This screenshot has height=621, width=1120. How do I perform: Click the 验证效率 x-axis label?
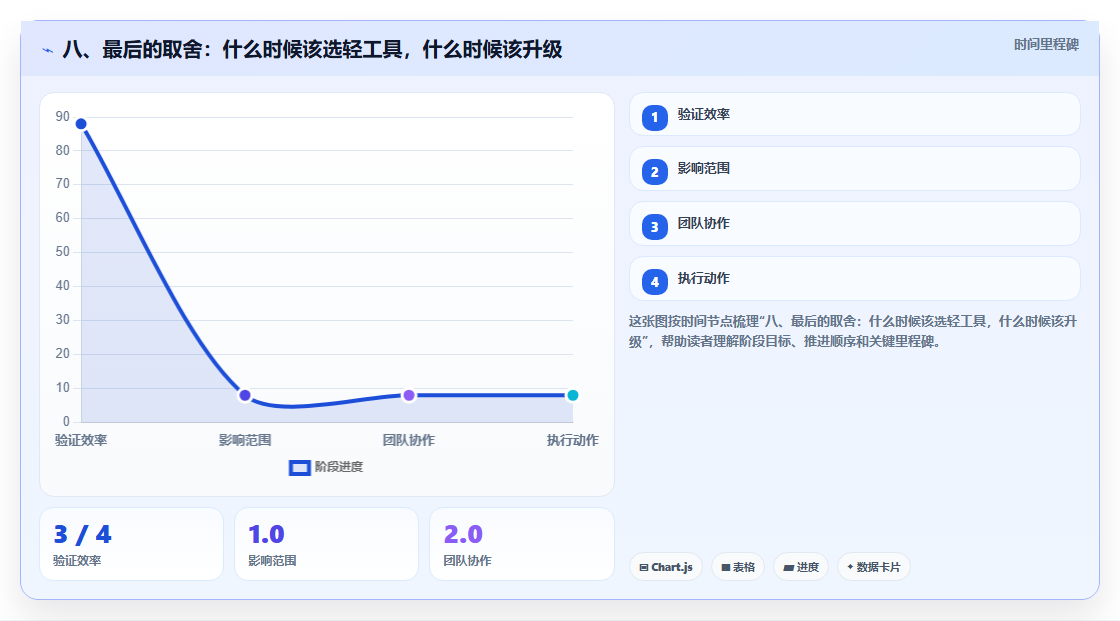point(81,440)
